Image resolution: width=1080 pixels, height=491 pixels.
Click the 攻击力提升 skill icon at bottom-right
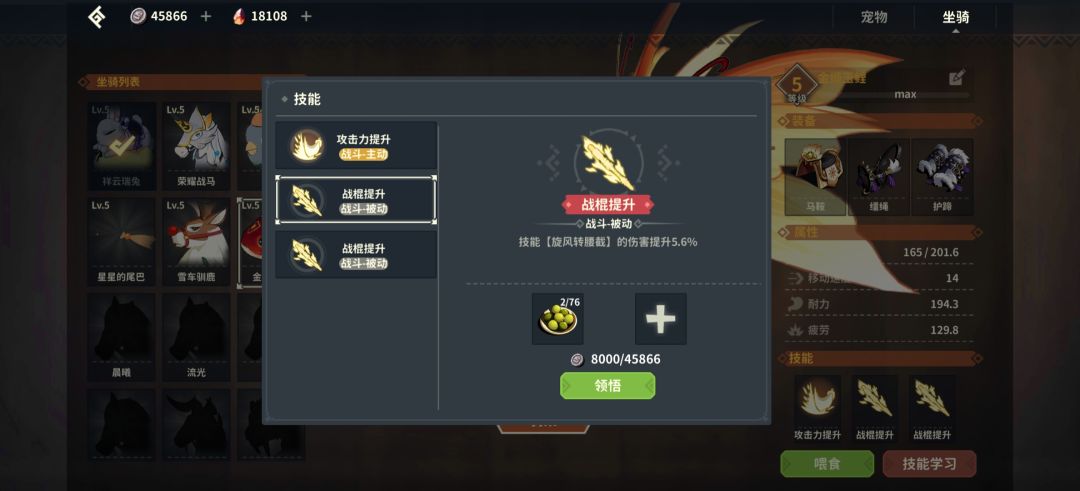click(x=817, y=400)
